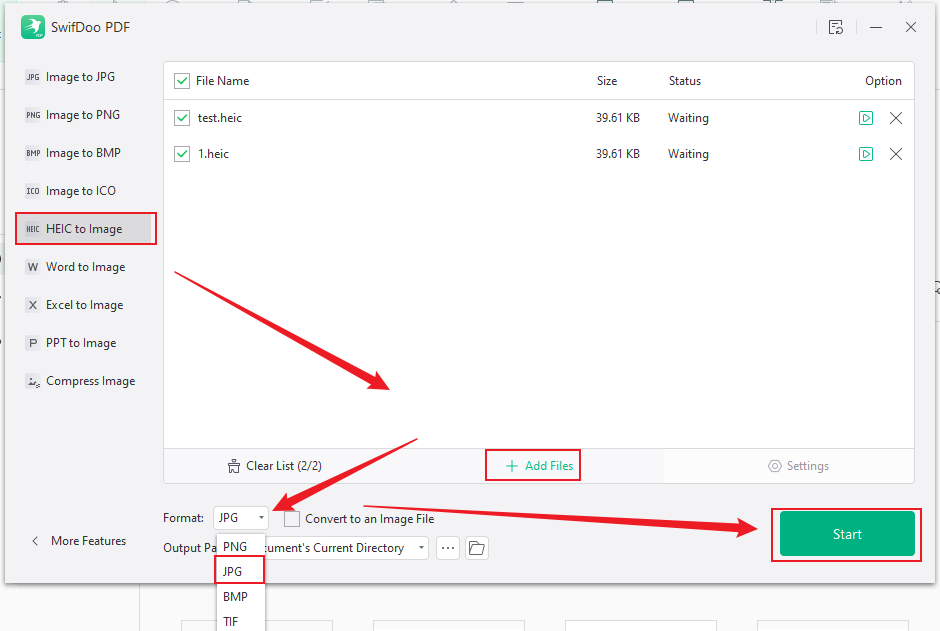This screenshot has width=940, height=631.
Task: Switch to Word to Image
Action: [83, 266]
